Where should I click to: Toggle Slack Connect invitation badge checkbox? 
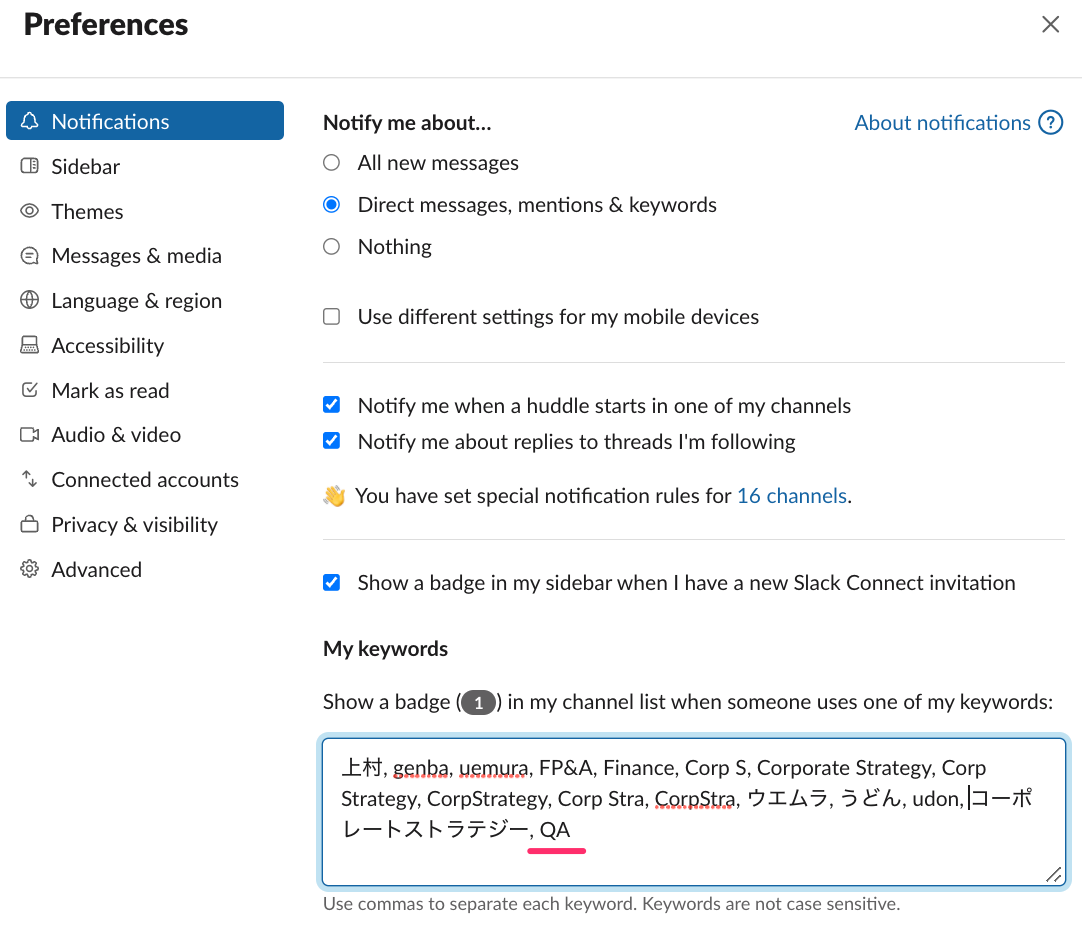click(332, 583)
